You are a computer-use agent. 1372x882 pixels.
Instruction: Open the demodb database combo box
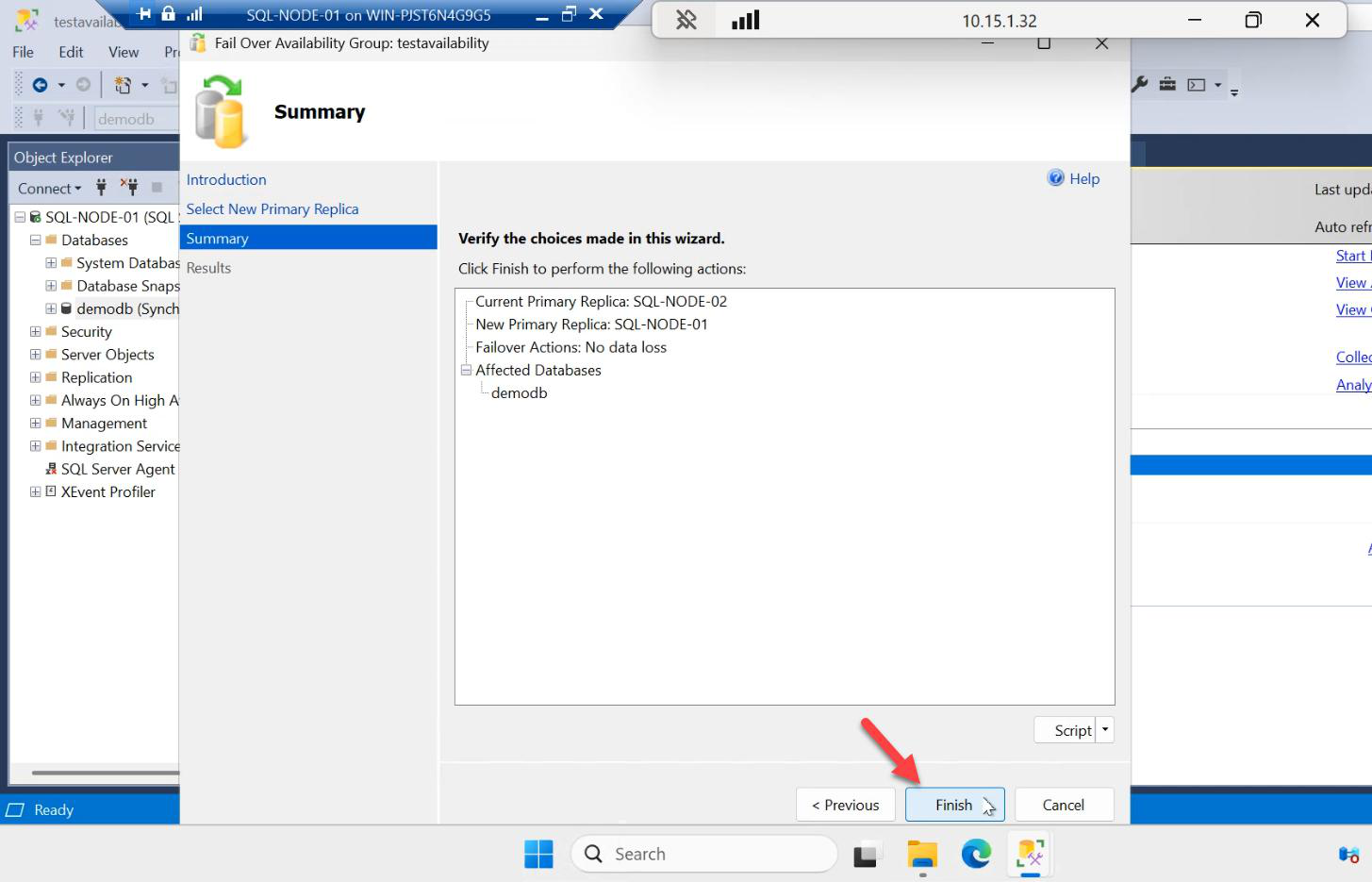[138, 118]
